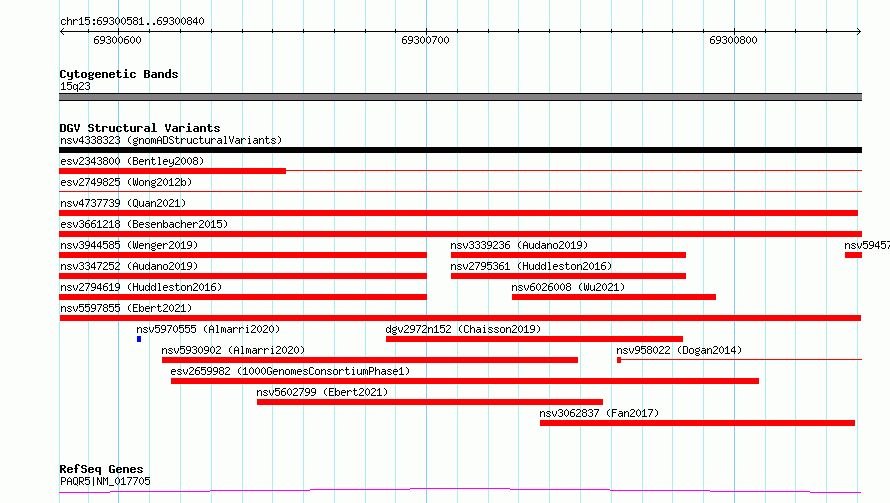Click nsv4737739 (Quan2021) label
890x503 pixels.
point(123,203)
